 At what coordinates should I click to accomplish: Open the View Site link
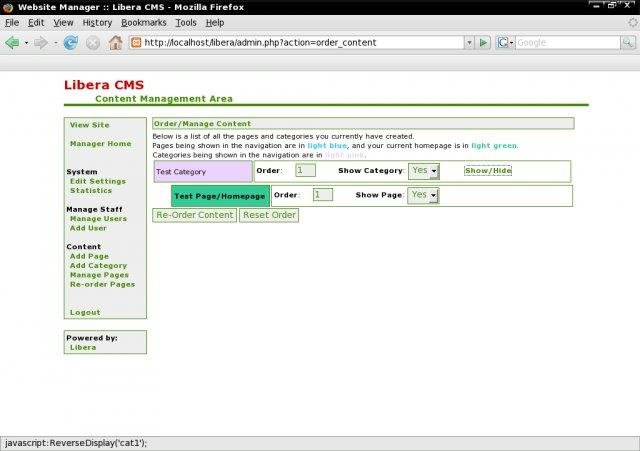89,125
